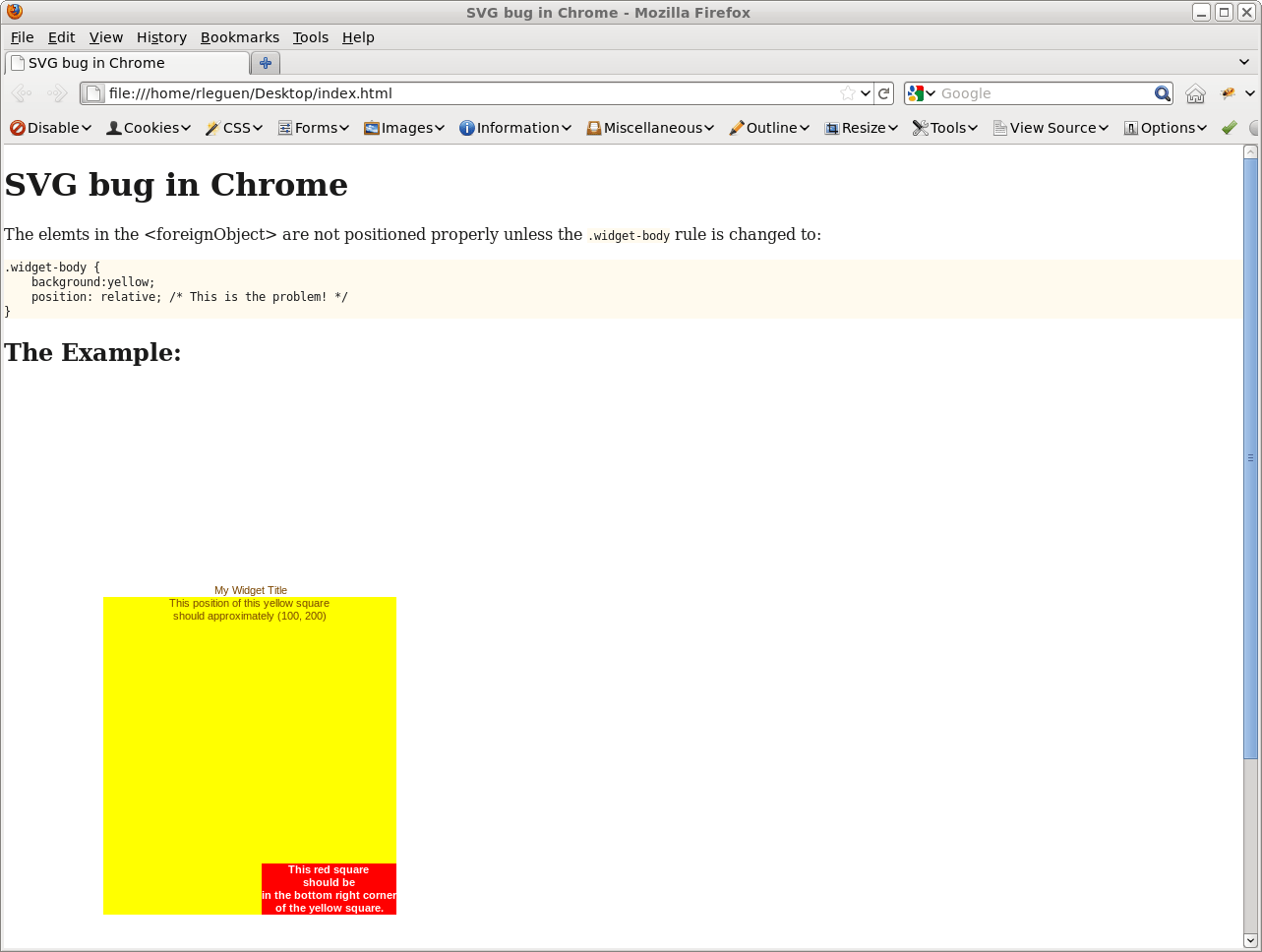The height and width of the screenshot is (952, 1262).
Task: Minimize the Firefox window
Action: click(1201, 12)
